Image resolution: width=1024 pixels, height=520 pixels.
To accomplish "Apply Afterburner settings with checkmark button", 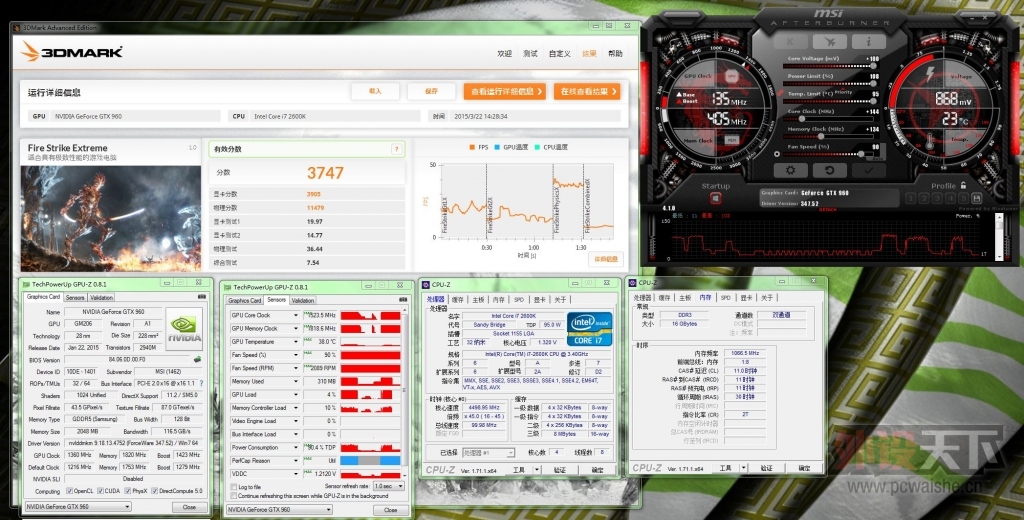I will pos(869,170).
